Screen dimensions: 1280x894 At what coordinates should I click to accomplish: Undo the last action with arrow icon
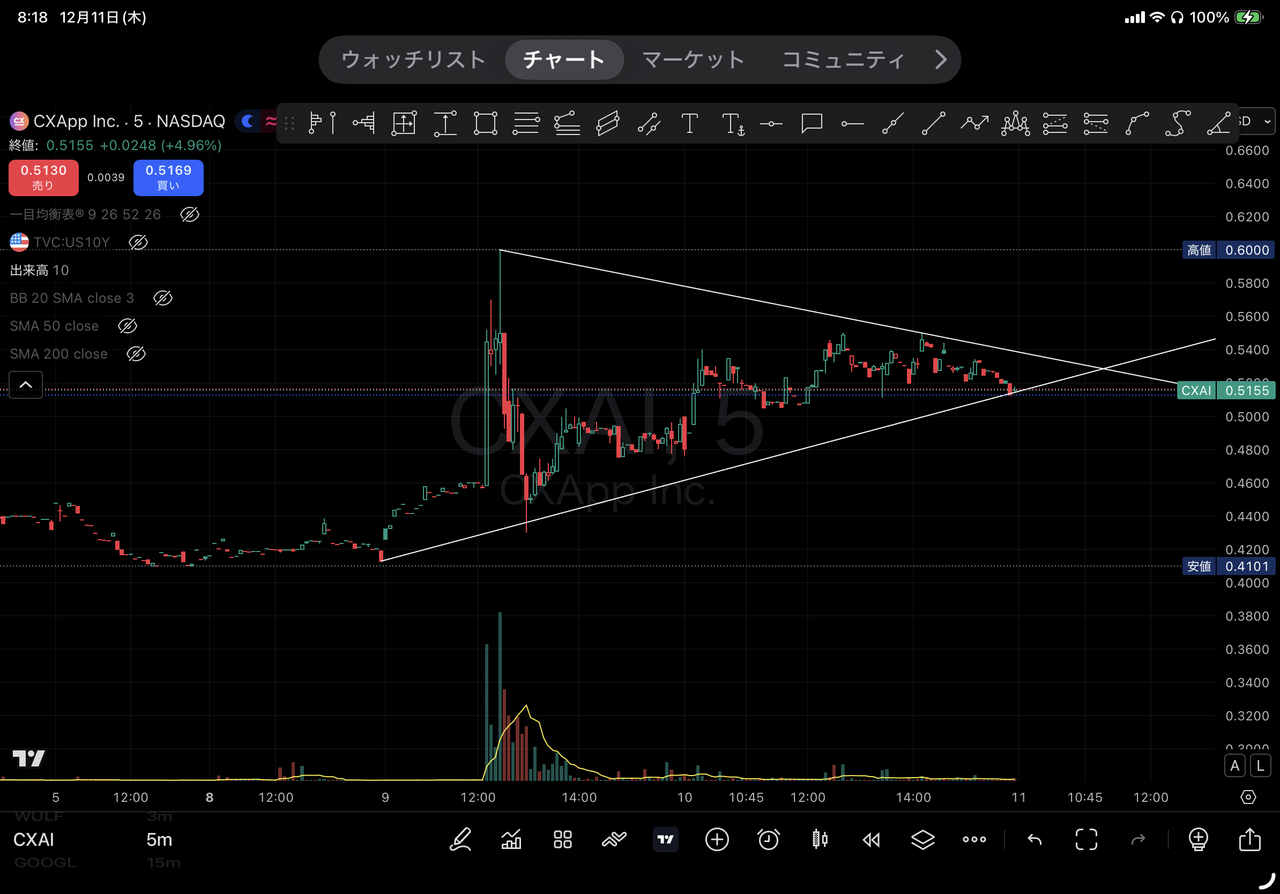[1034, 840]
